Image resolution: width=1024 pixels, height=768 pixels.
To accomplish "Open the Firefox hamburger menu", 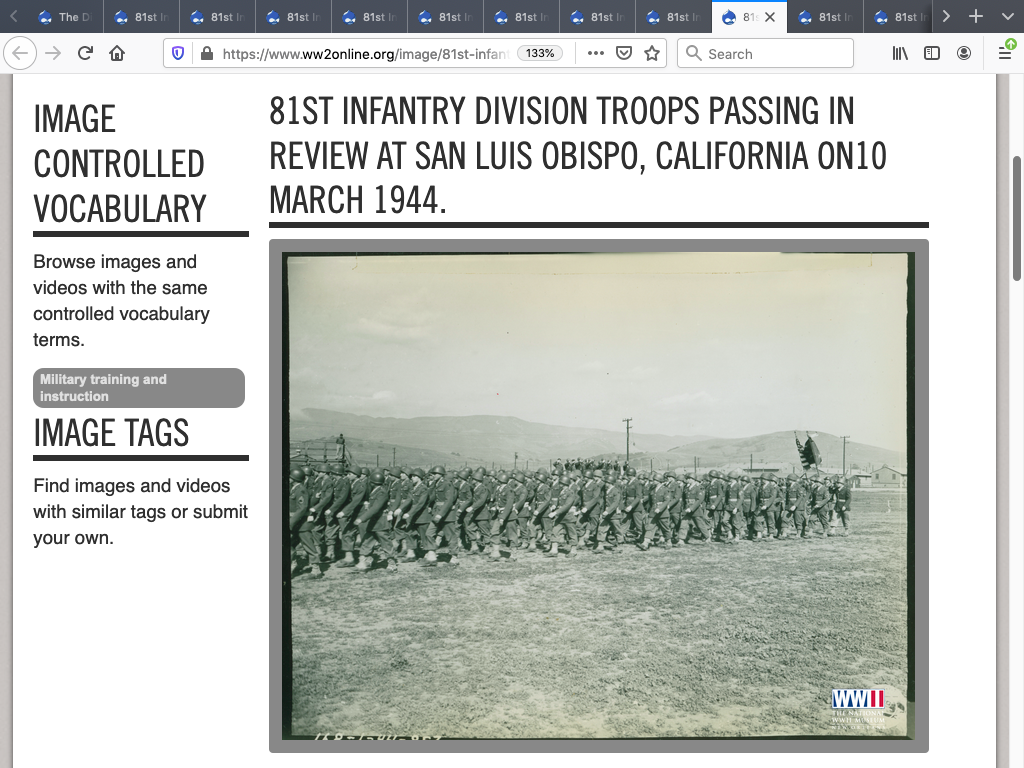I will tap(1005, 54).
